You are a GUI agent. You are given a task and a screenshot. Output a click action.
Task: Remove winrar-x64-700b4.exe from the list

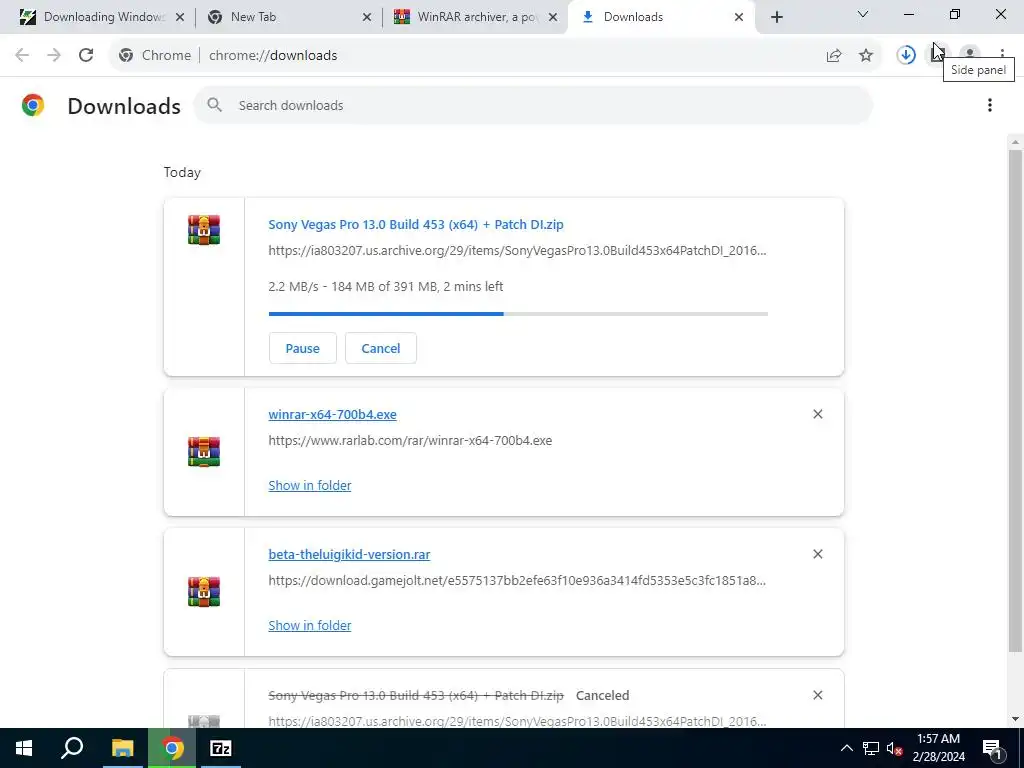click(818, 414)
